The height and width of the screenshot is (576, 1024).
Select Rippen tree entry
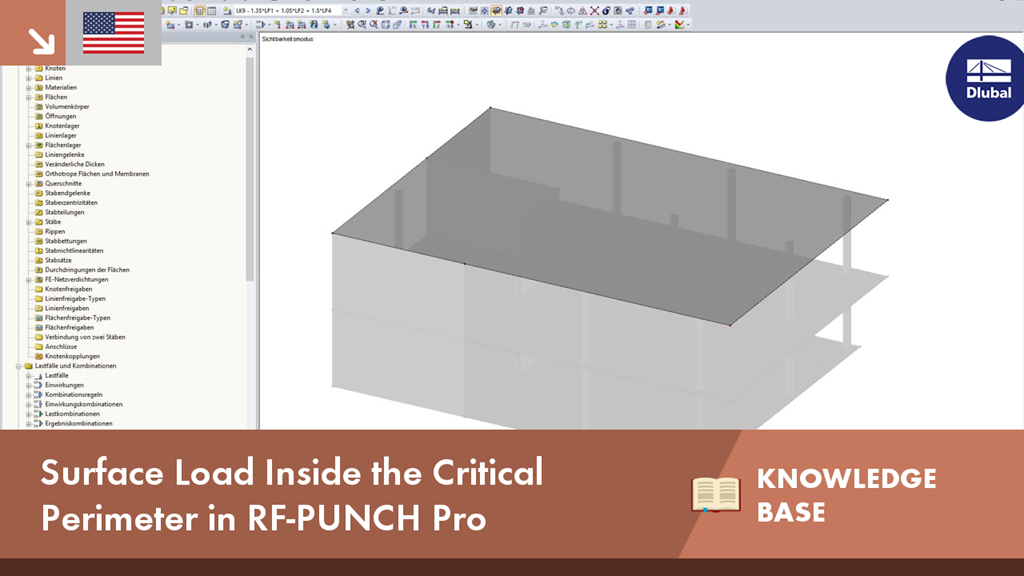(x=55, y=231)
